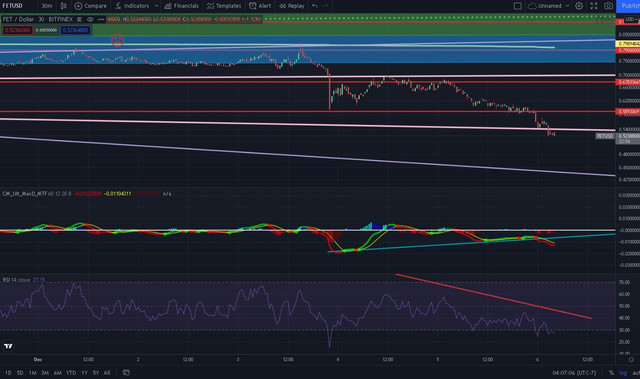Screen dimensions: 640x379
Task: Open the More options dots in symbol legend
Action: pos(100,19)
